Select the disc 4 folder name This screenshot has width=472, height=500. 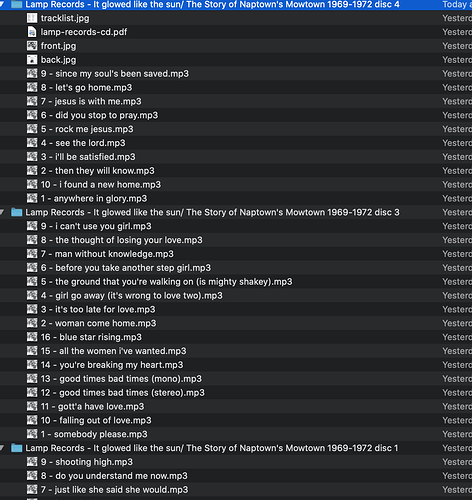coord(212,4)
